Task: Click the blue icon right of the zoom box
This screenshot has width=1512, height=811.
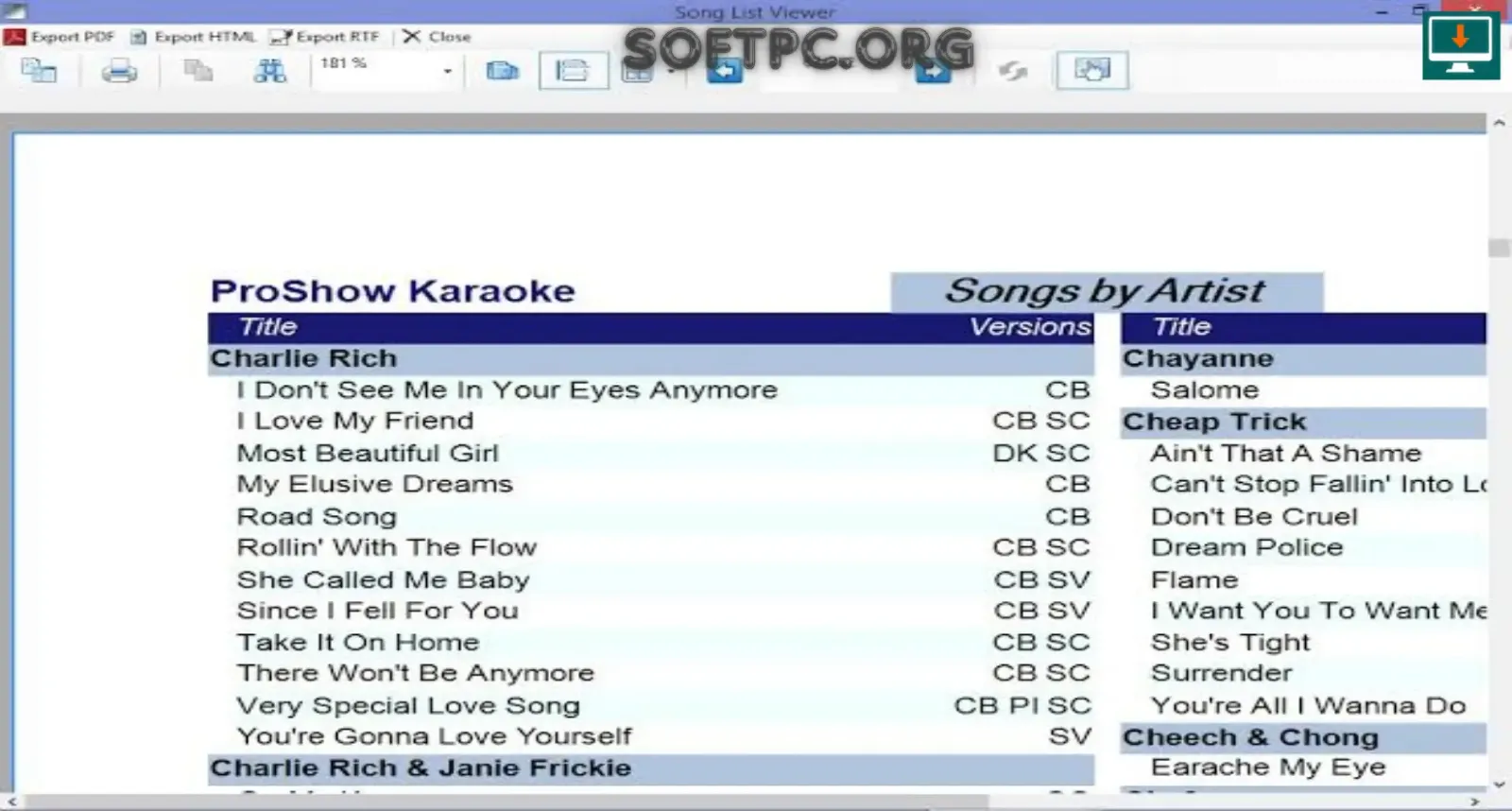Action: click(x=502, y=71)
